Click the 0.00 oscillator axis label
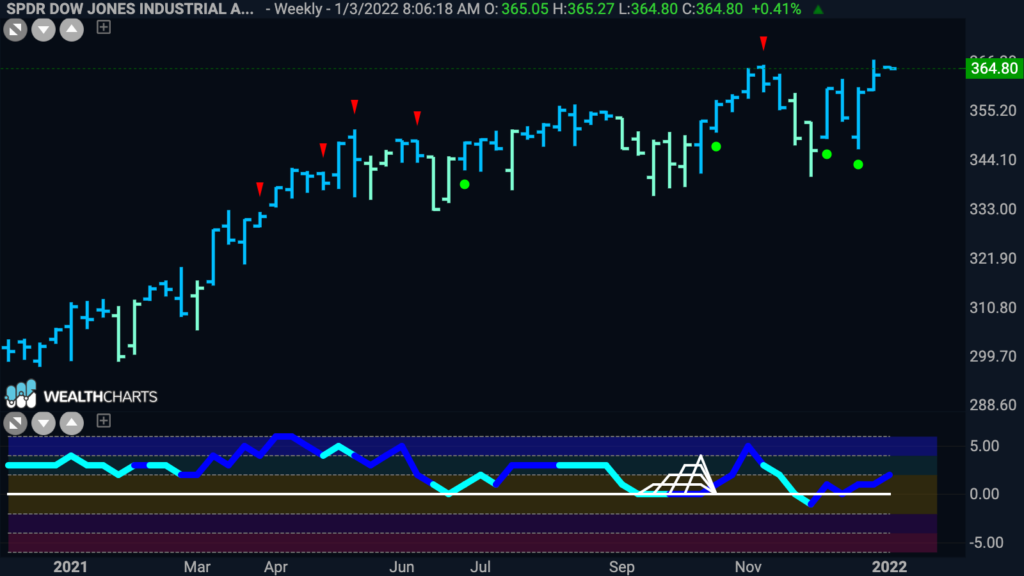The width and height of the screenshot is (1024, 576). [x=984, y=494]
